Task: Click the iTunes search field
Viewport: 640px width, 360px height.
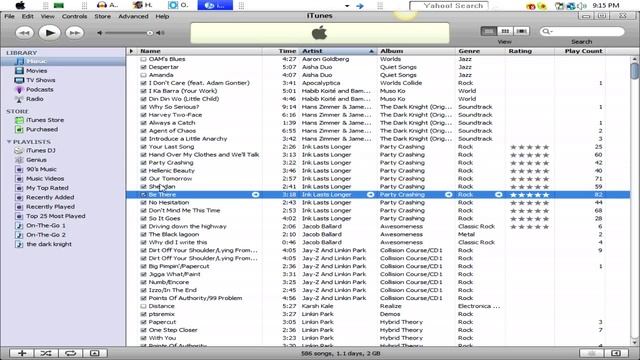Action: click(x=582, y=31)
